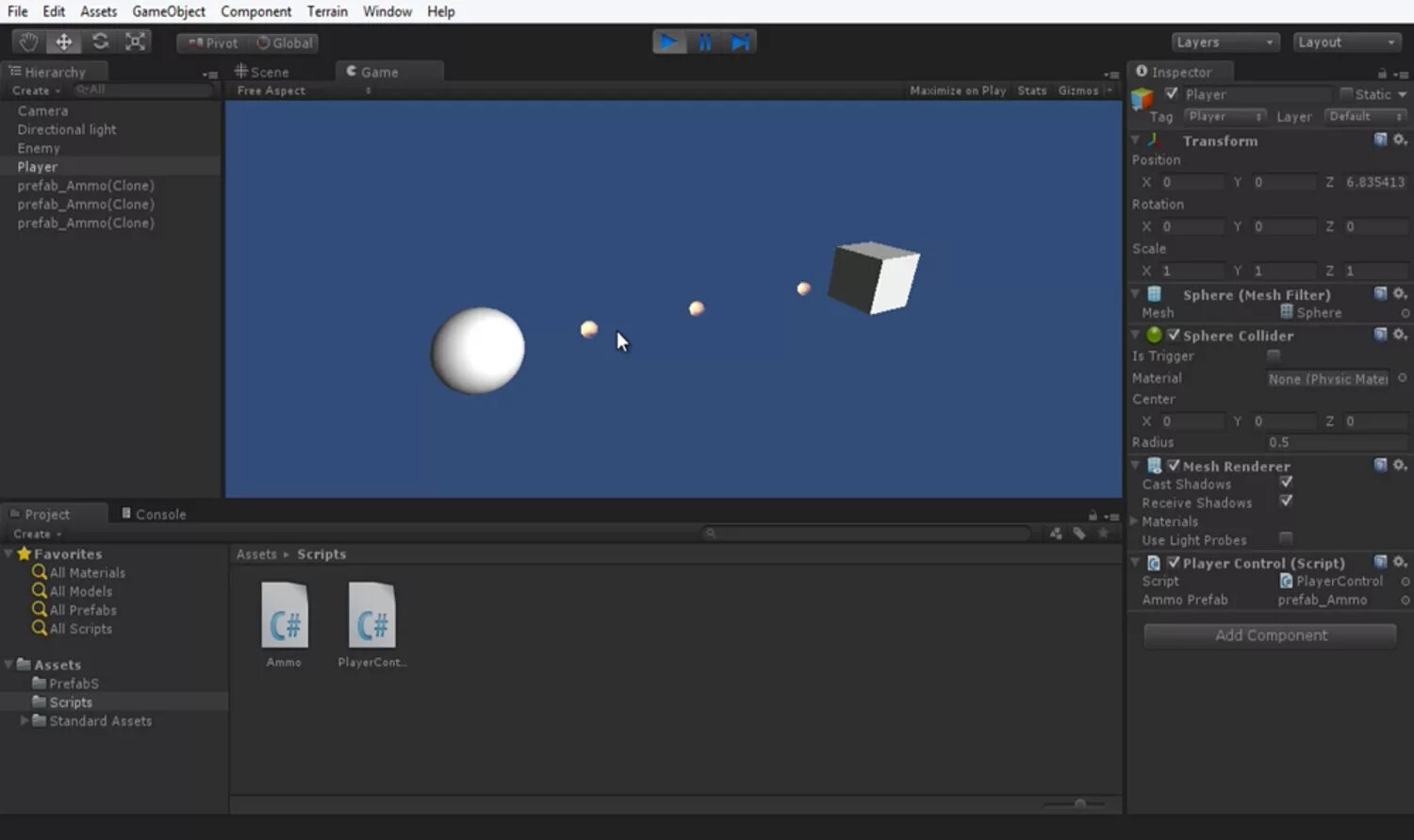Select the PlayerControl C# script
Screen dimensions: 1414x840
(371, 624)
